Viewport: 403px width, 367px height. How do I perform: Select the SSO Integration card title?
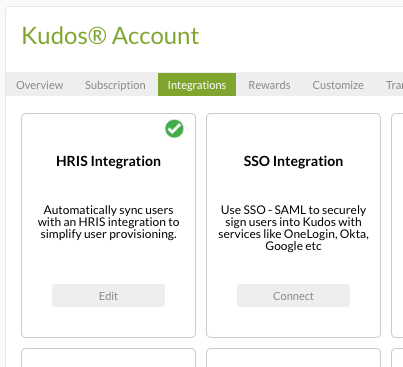(x=293, y=161)
